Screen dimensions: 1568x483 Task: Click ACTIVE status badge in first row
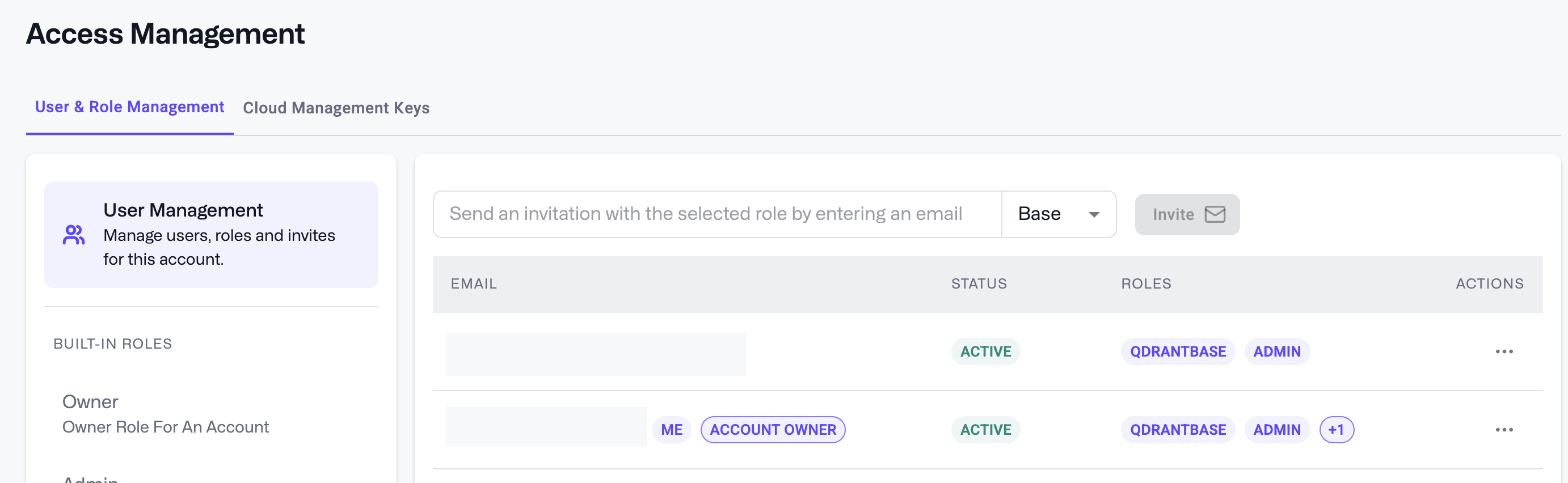985,351
